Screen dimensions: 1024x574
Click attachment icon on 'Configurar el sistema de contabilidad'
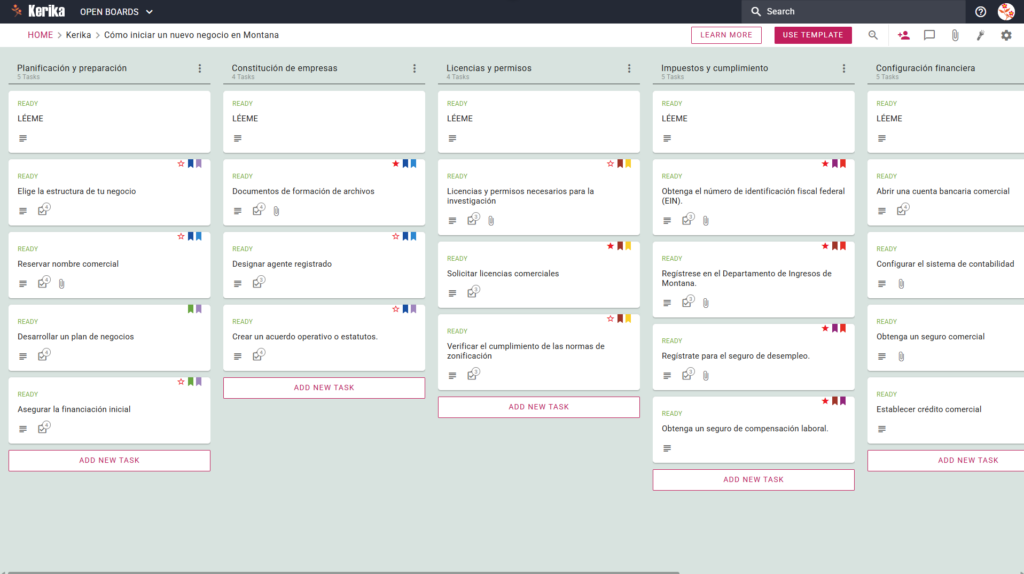pyautogui.click(x=901, y=283)
